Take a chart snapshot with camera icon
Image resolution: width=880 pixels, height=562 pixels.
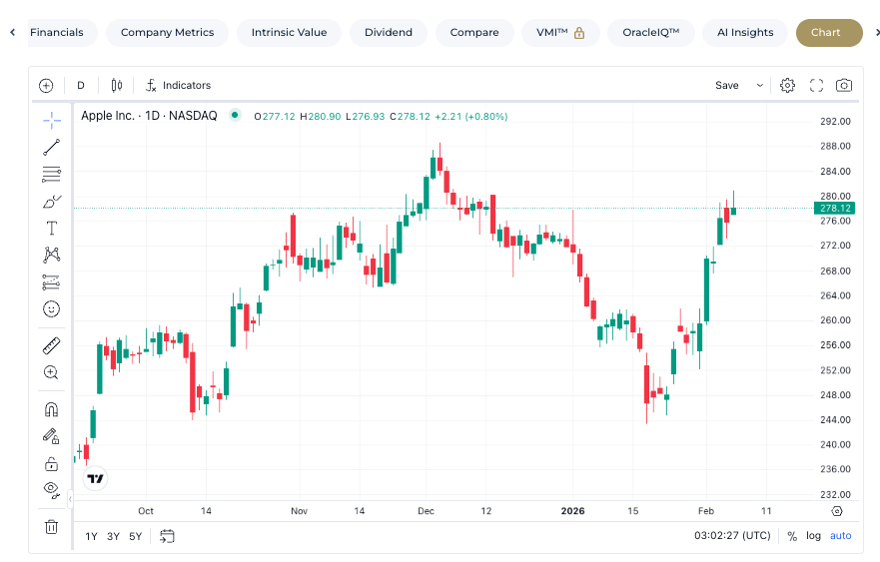pos(844,85)
